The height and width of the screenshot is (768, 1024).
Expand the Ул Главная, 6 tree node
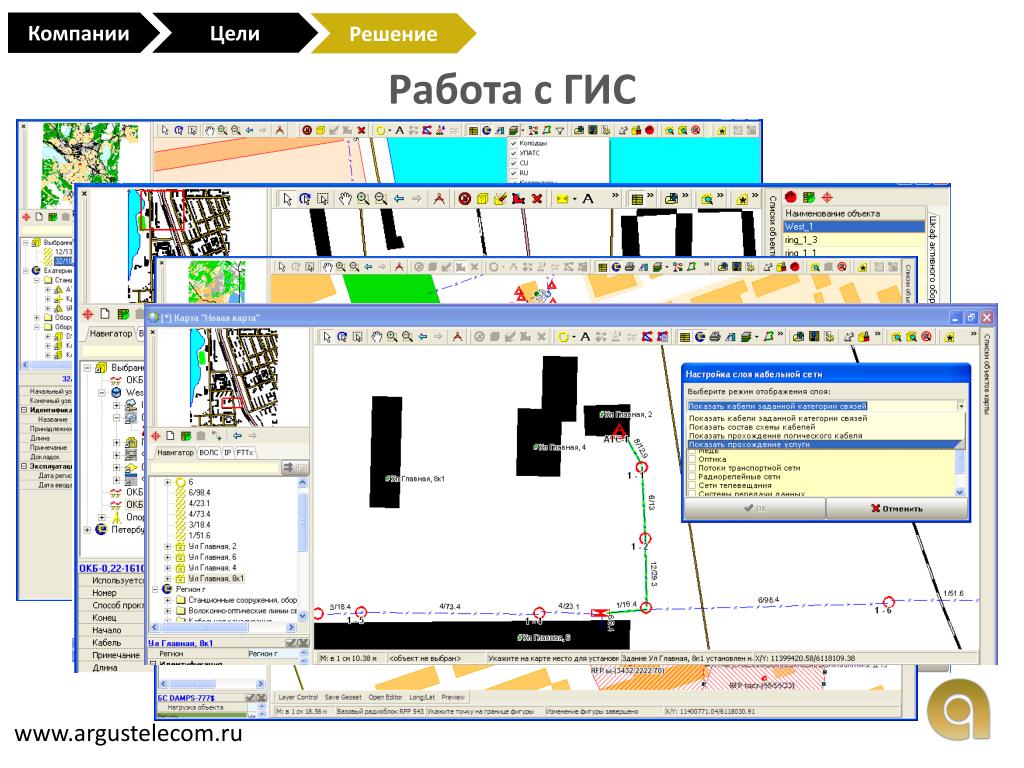(x=167, y=557)
